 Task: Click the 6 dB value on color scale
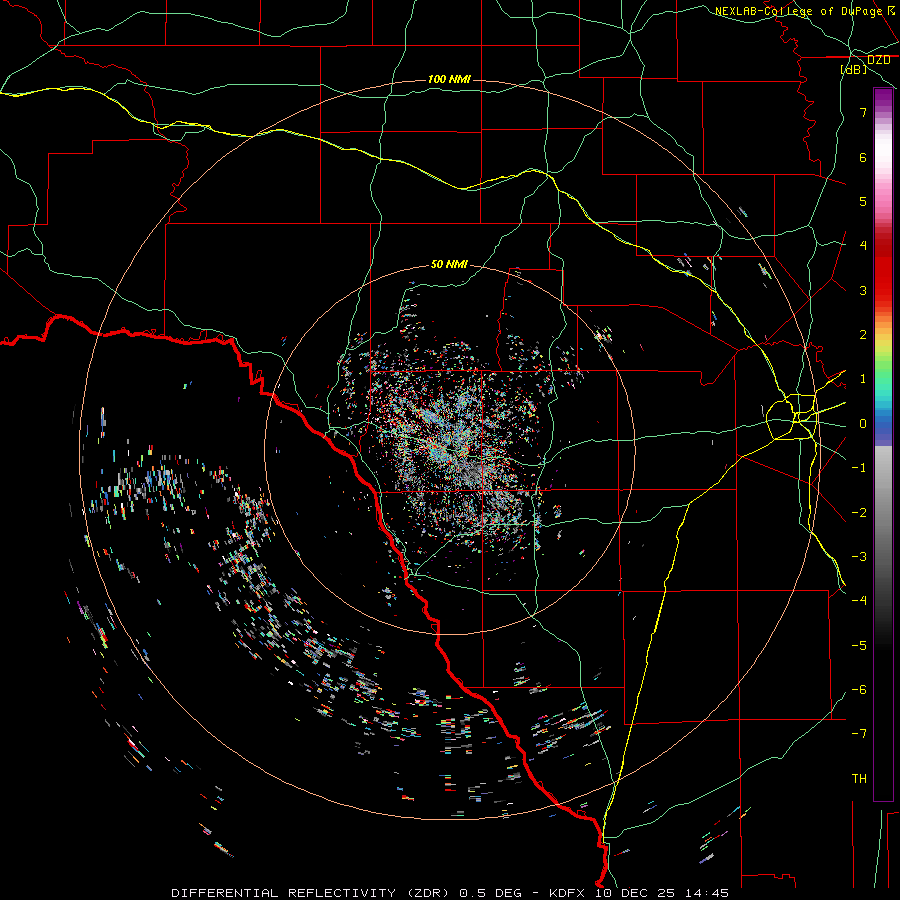click(863, 157)
